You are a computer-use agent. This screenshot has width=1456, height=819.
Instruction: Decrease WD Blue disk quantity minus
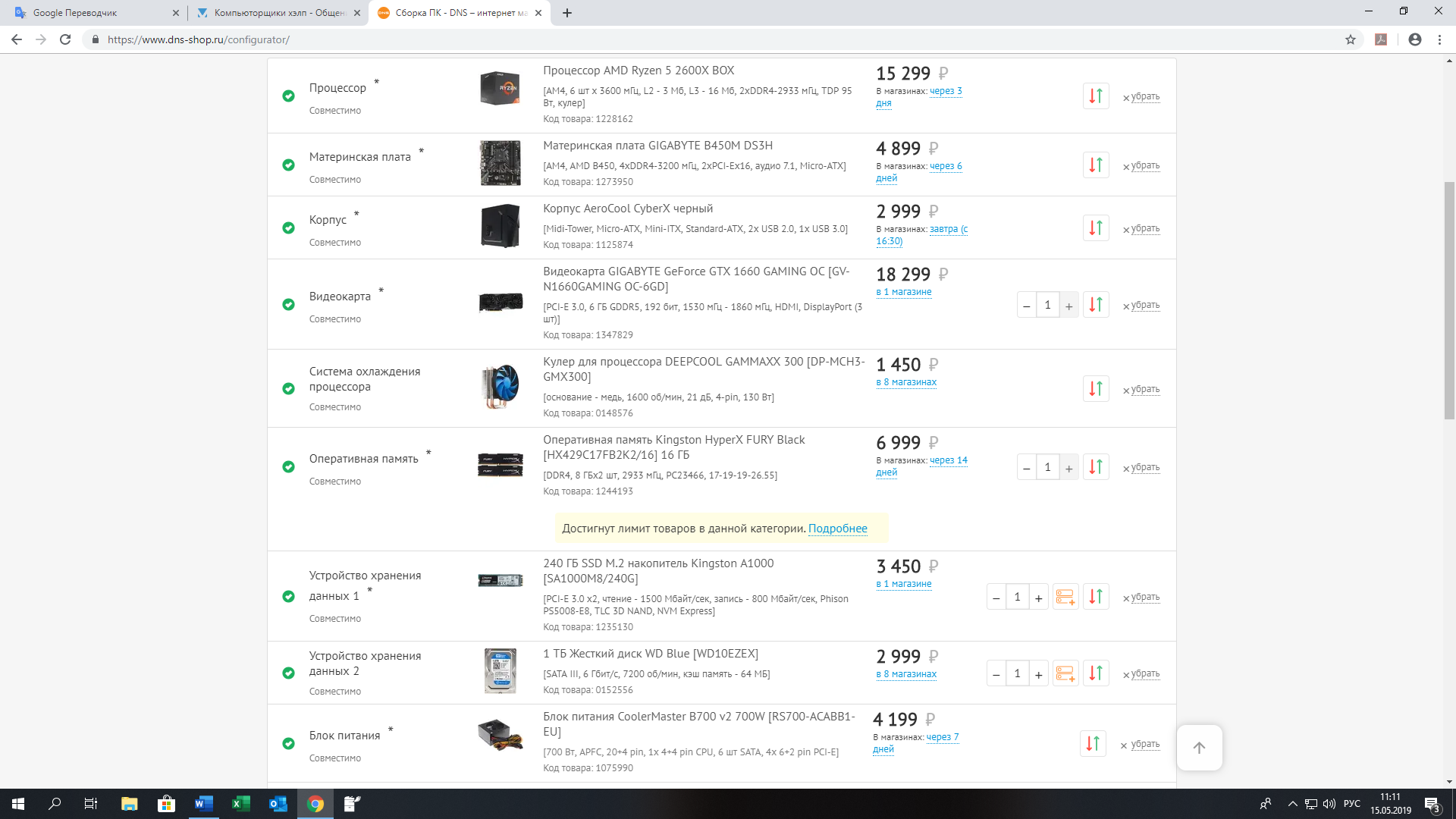coord(996,673)
